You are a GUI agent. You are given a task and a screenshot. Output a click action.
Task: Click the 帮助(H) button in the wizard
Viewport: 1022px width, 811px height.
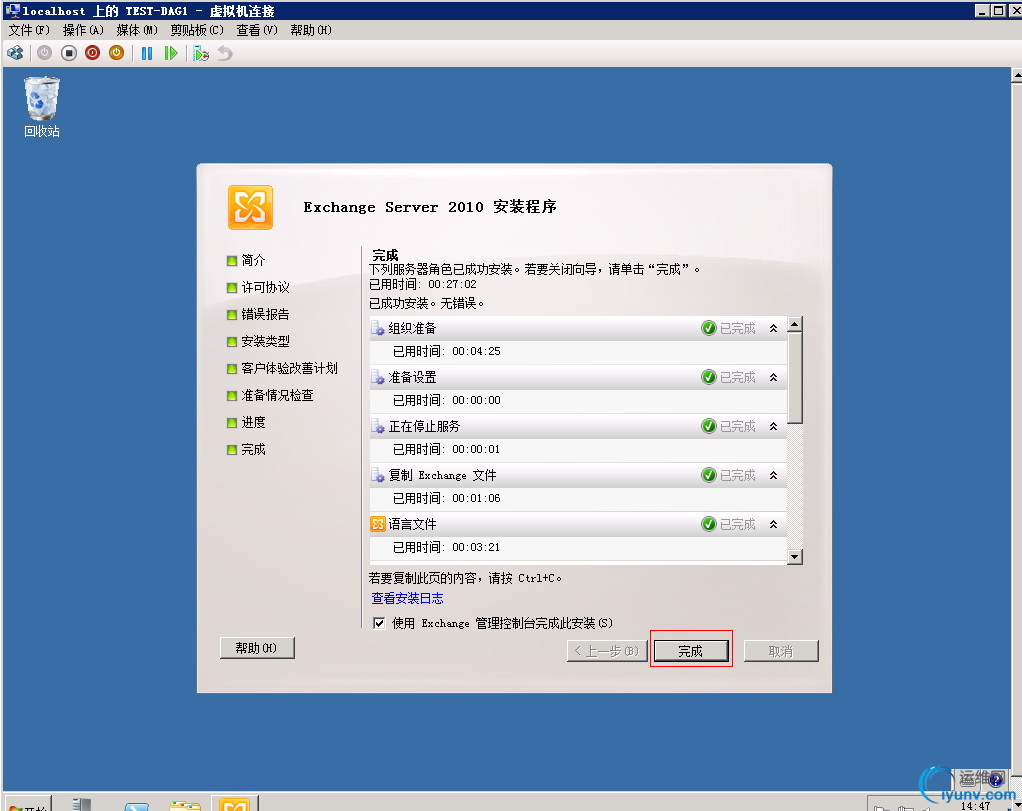tap(257, 648)
